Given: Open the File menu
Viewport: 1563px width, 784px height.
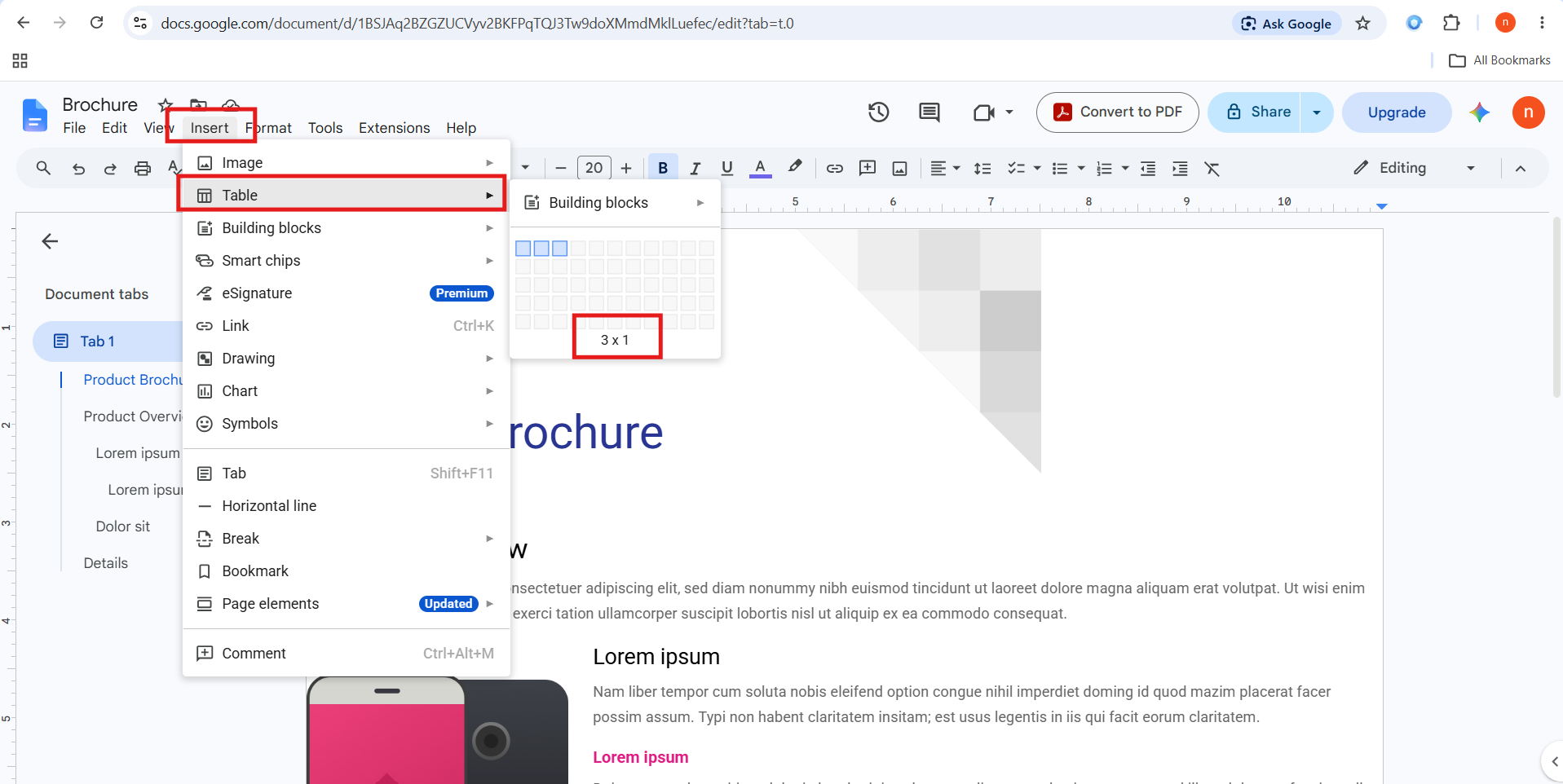Looking at the screenshot, I should pyautogui.click(x=74, y=128).
